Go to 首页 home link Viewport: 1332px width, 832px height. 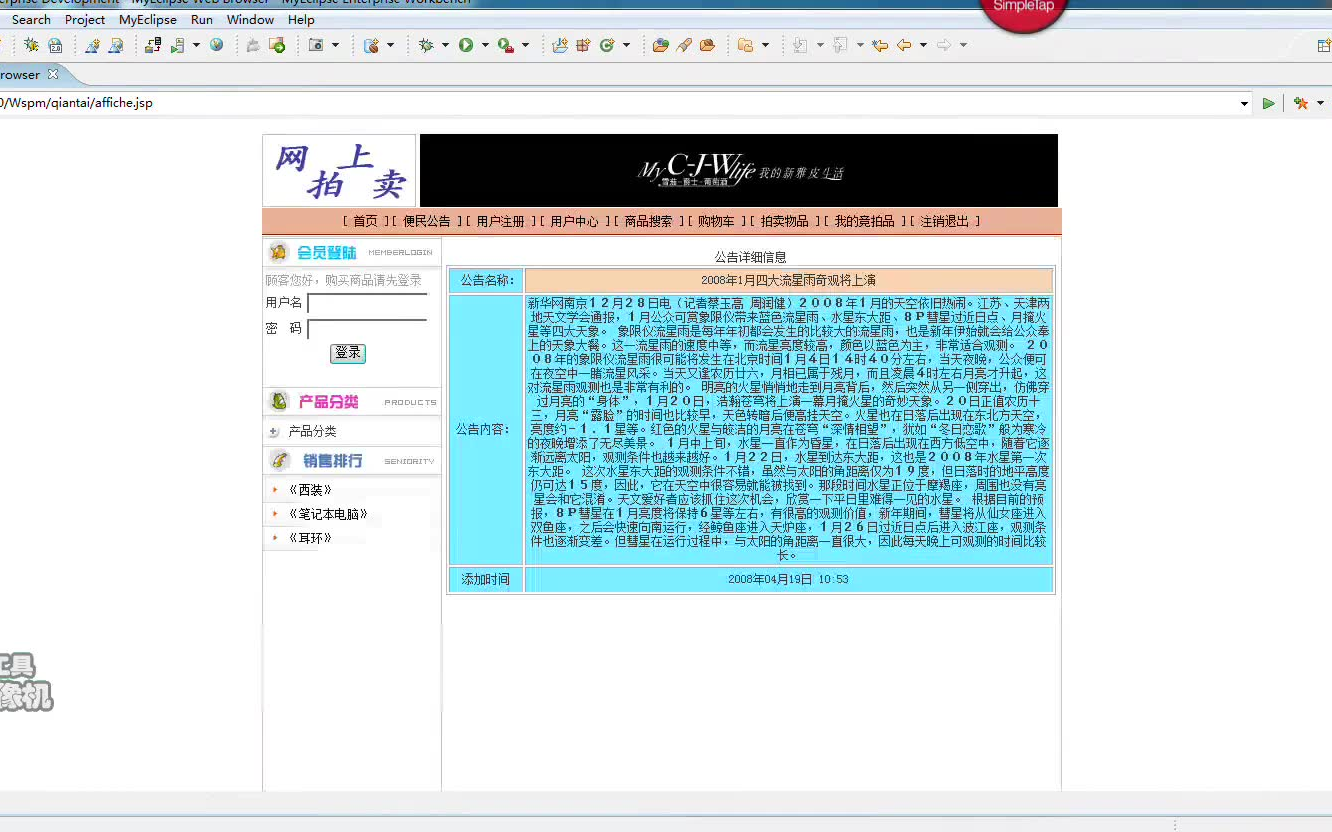[365, 222]
